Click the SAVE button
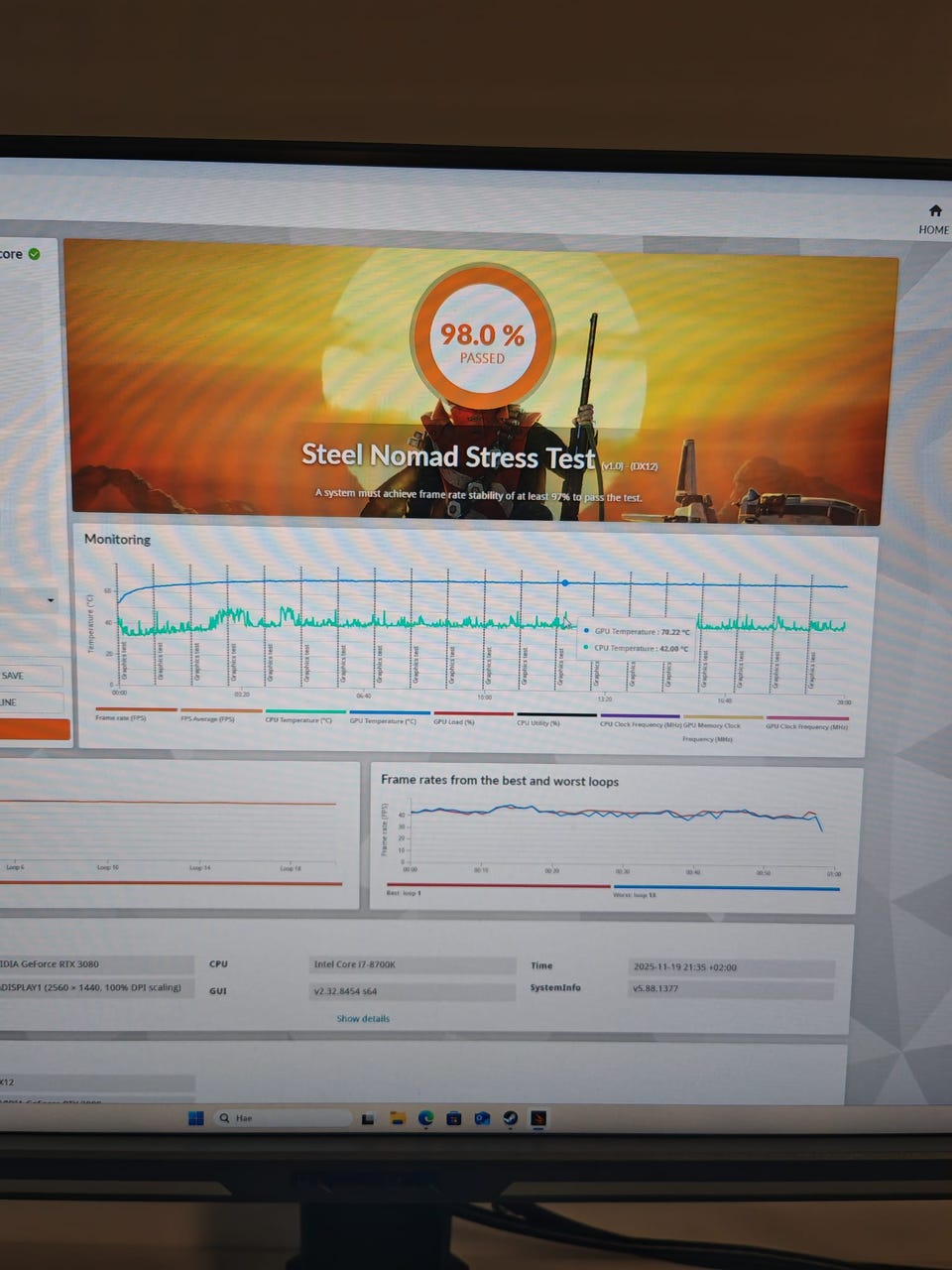Viewport: 952px width, 1270px height. click(x=31, y=676)
